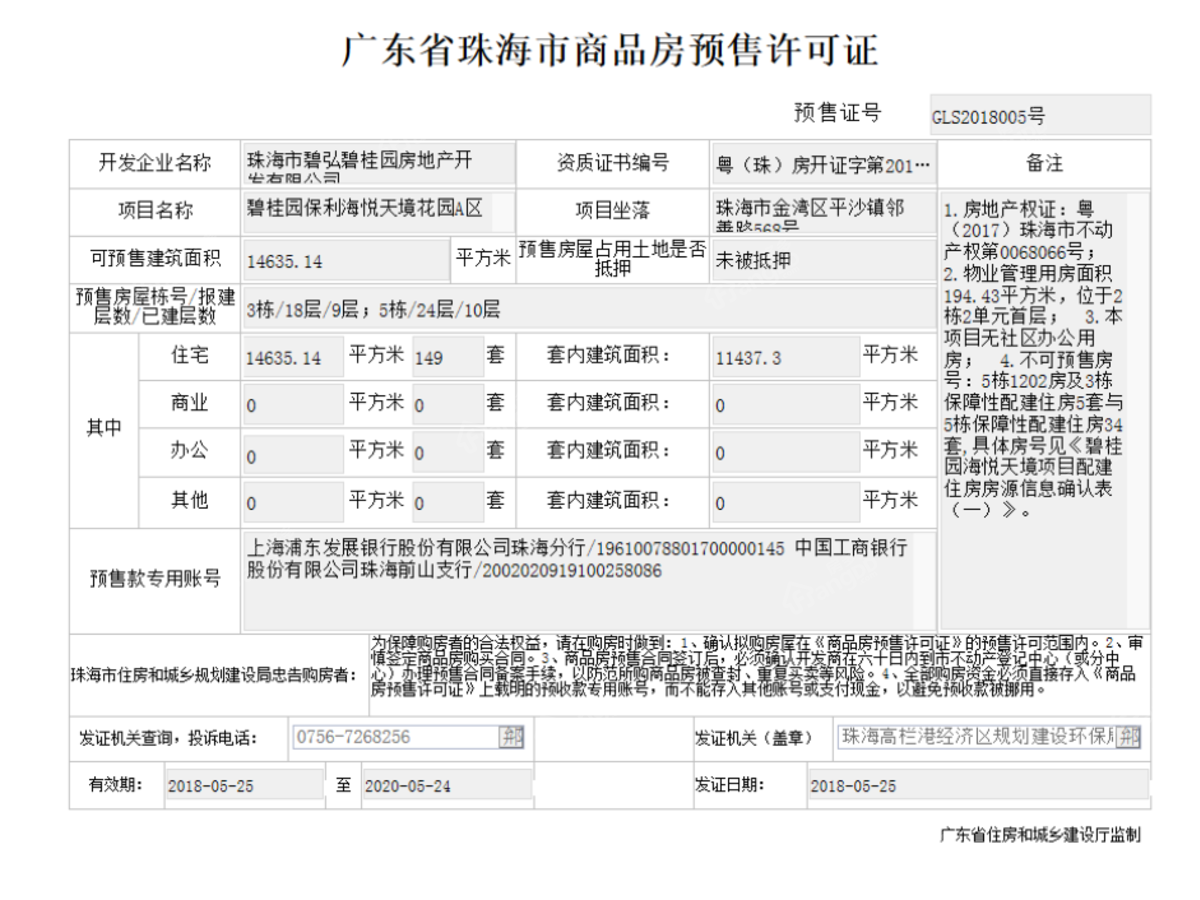Click the validity end date 2020-05-24

(446, 786)
